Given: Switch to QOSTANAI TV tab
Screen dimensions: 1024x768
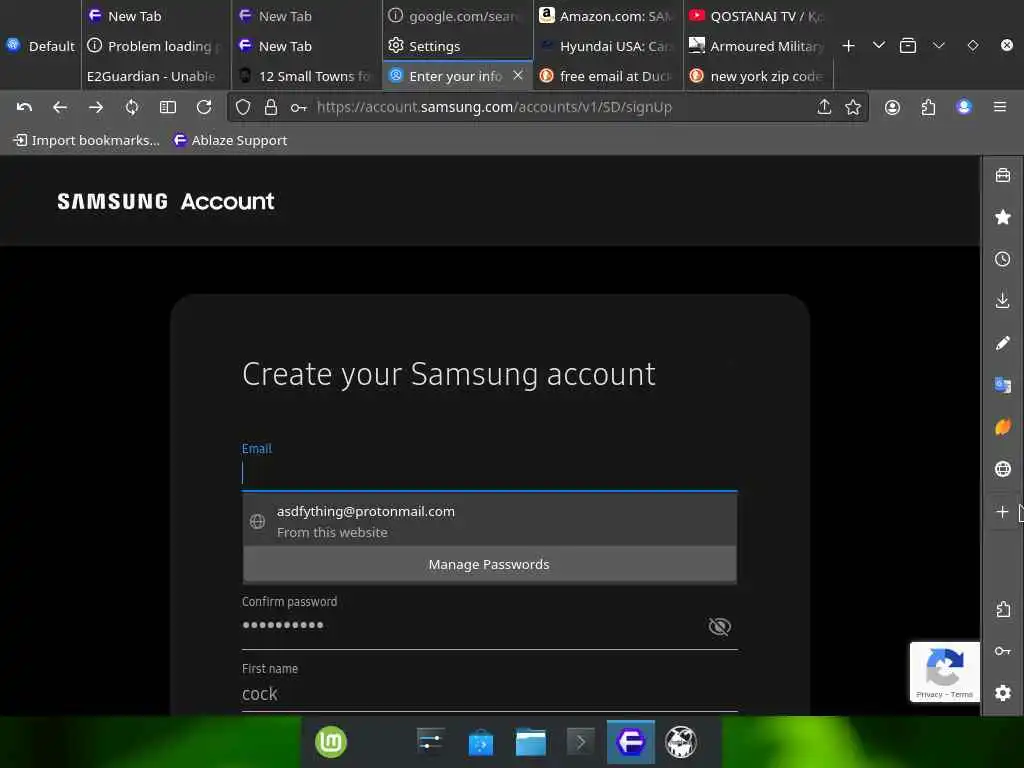Looking at the screenshot, I should [759, 16].
